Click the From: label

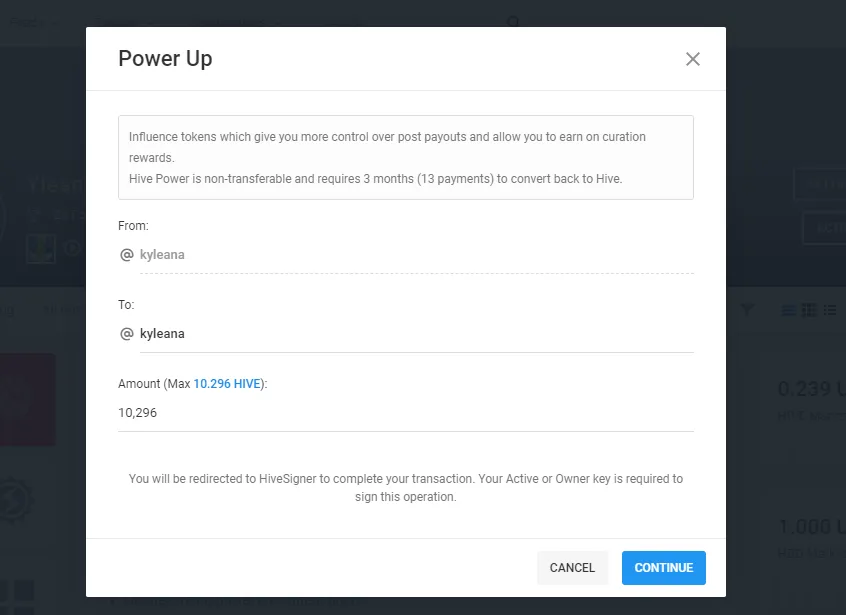(133, 226)
